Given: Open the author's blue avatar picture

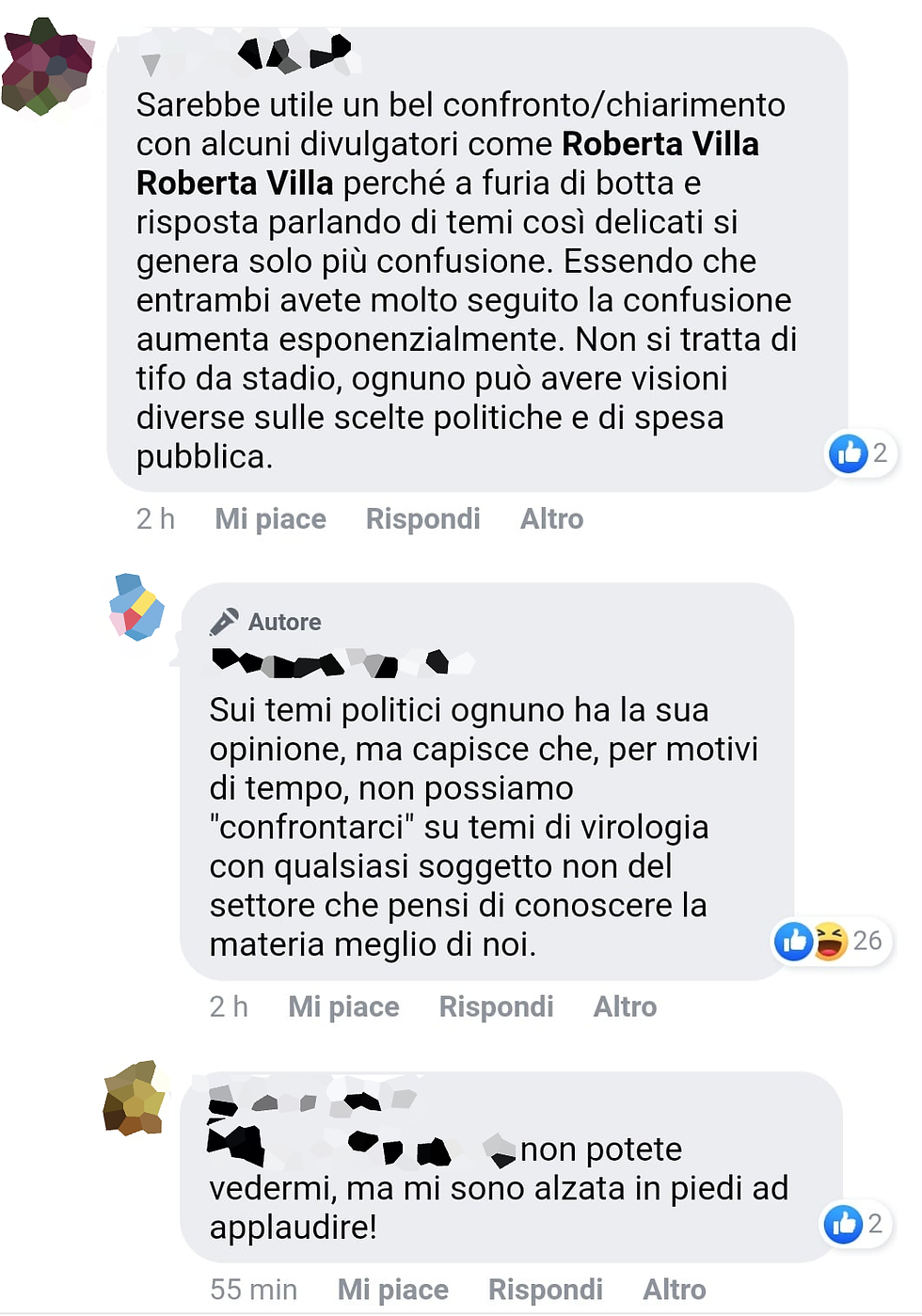Looking at the screenshot, I should tap(137, 608).
